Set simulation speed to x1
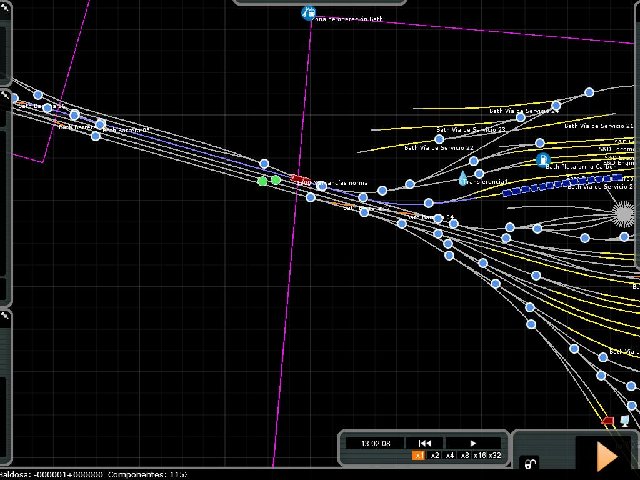Screen dimensions: 640x480 [419, 456]
